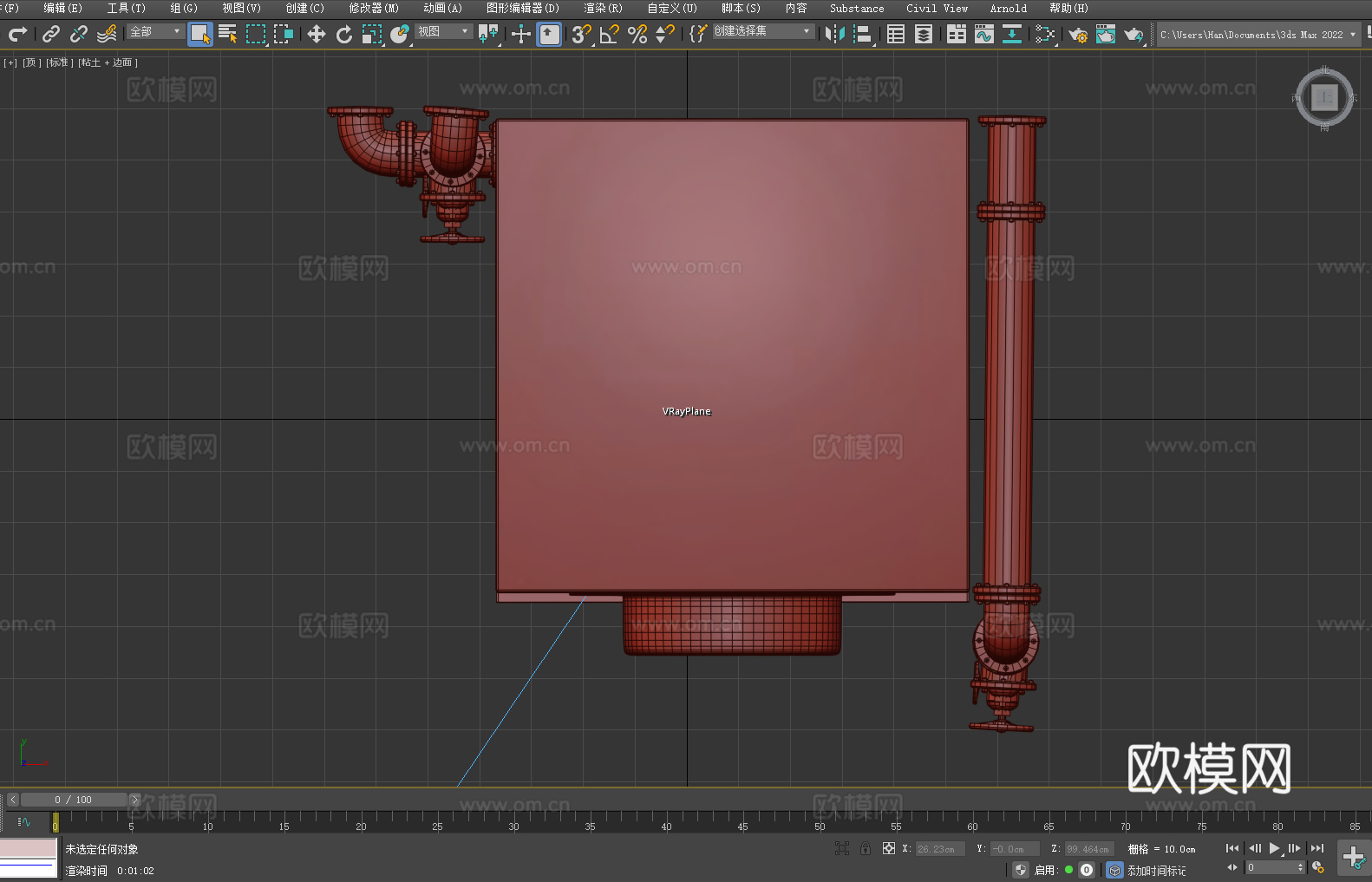Open the 修改器(M) menu
Image resolution: width=1372 pixels, height=882 pixels.
pyautogui.click(x=374, y=8)
